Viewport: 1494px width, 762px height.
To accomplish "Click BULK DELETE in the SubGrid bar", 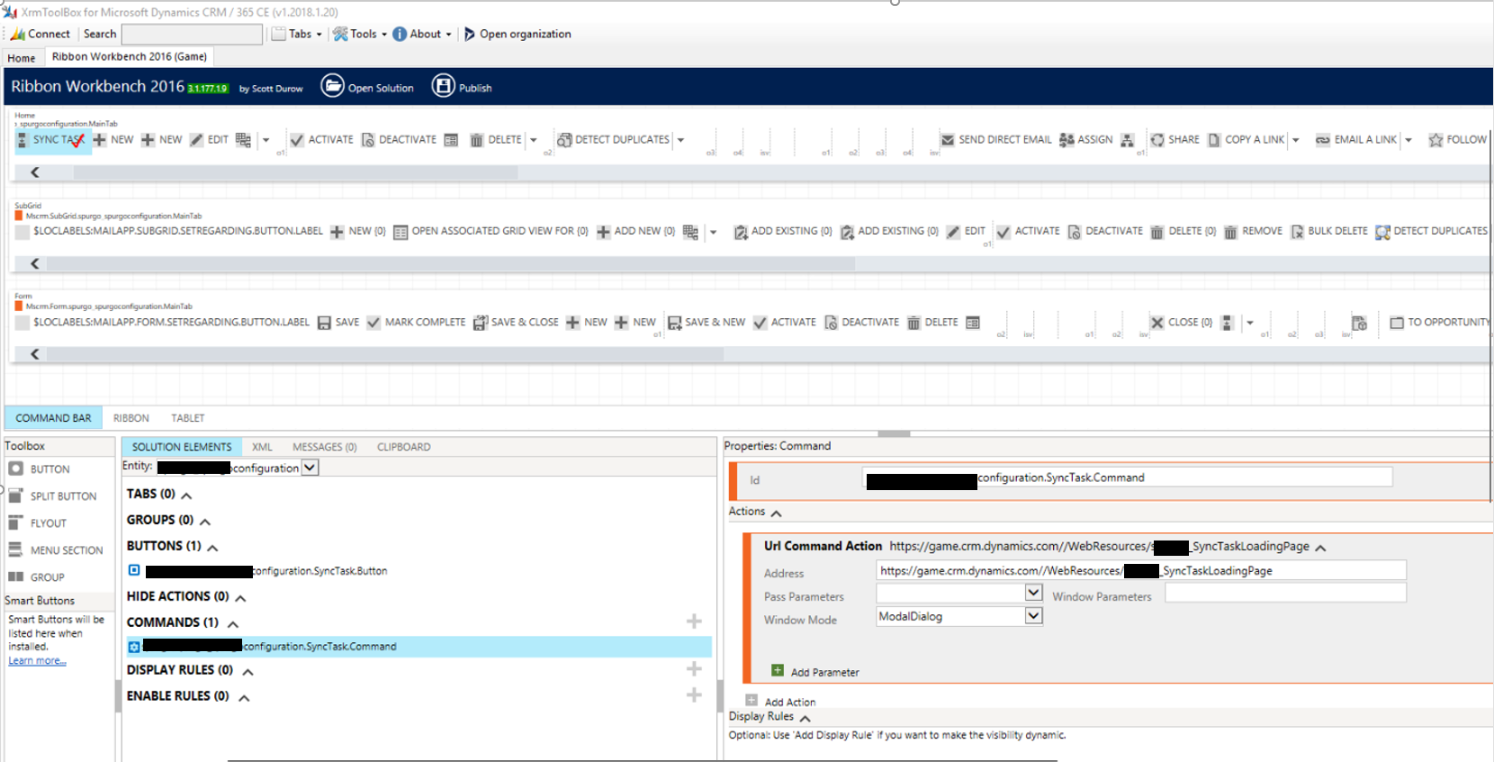I will [x=1329, y=231].
